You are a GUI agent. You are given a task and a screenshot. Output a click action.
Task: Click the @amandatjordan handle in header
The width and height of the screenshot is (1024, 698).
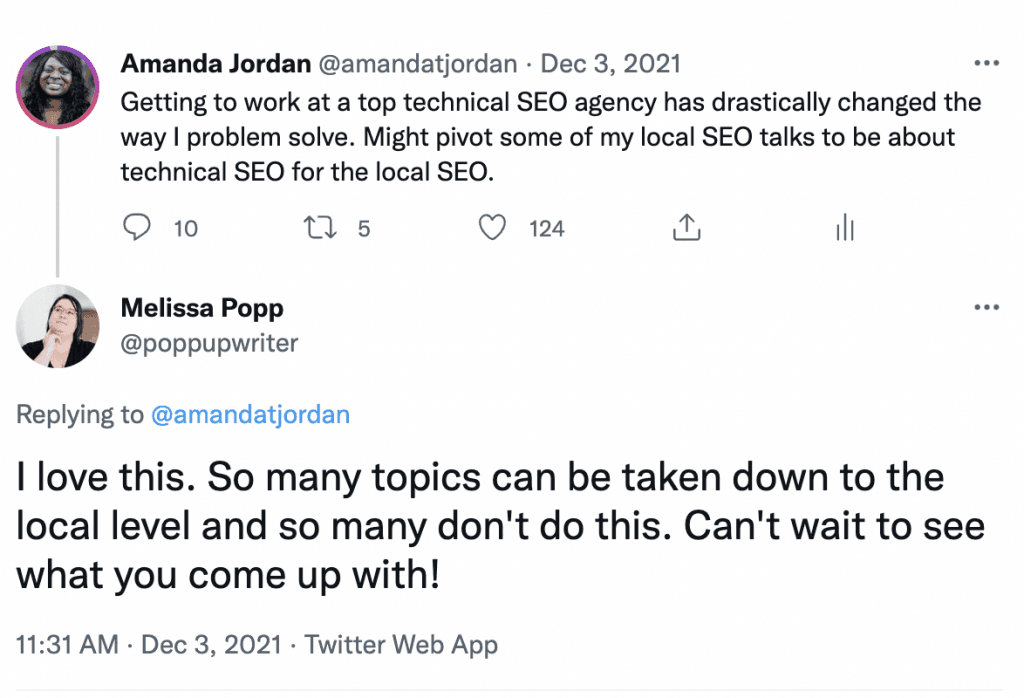(x=418, y=64)
